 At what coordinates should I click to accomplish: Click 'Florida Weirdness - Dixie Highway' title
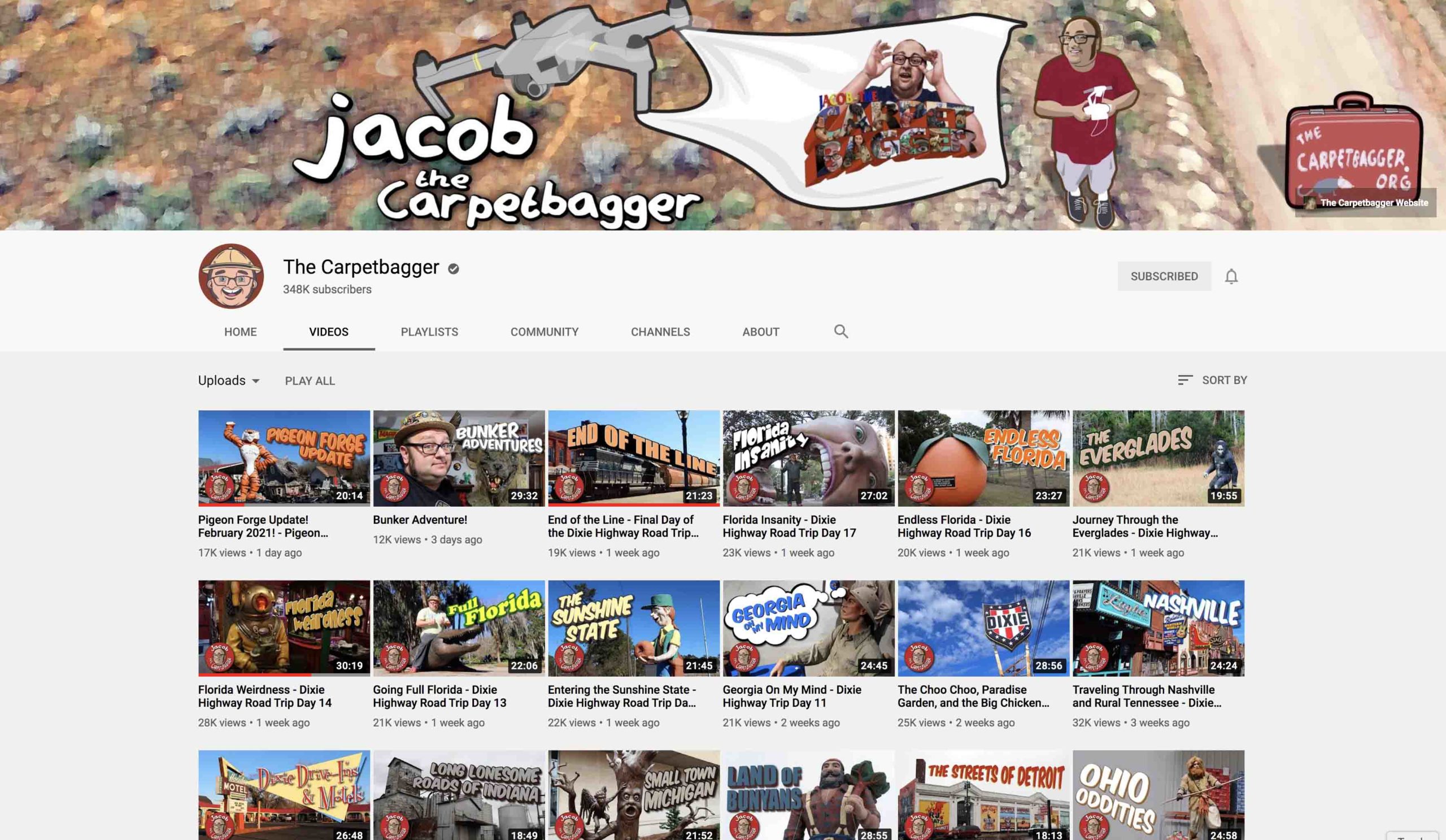[265, 696]
